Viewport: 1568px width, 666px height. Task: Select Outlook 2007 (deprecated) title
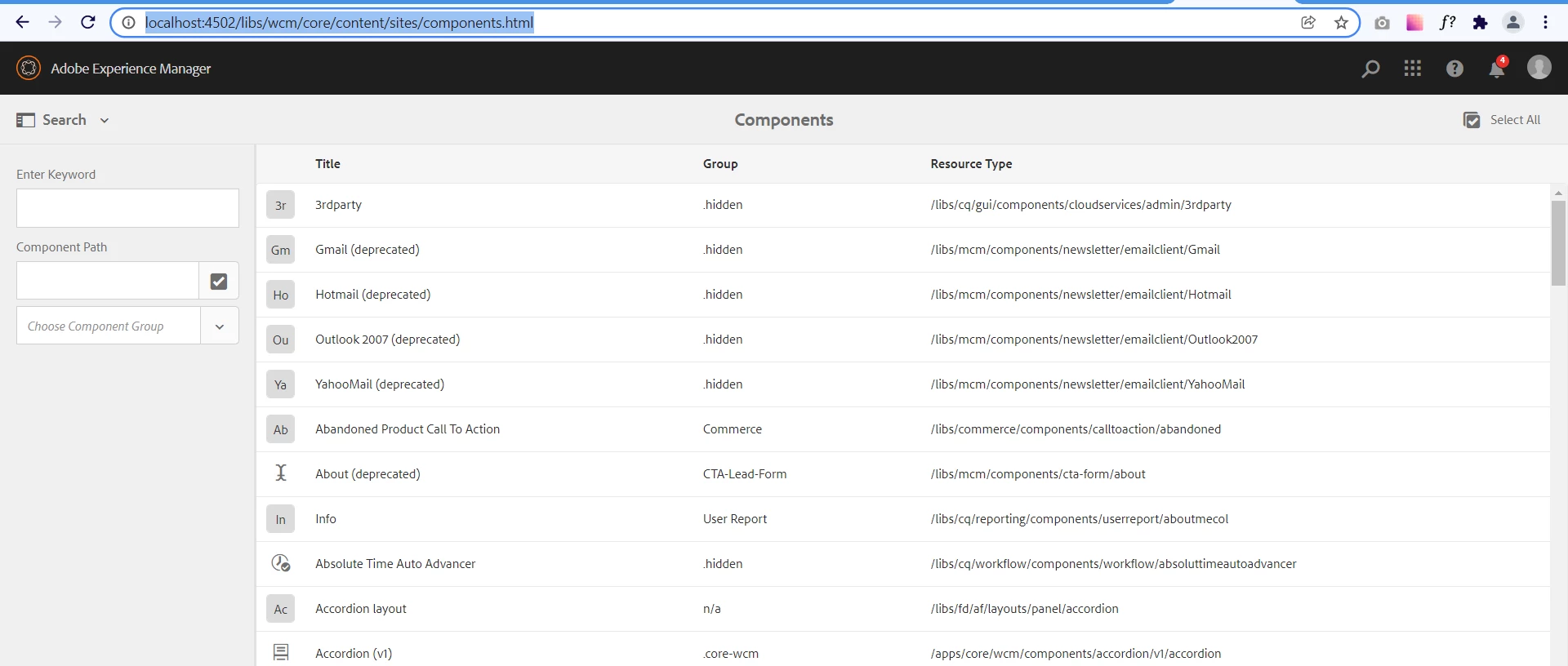387,340
